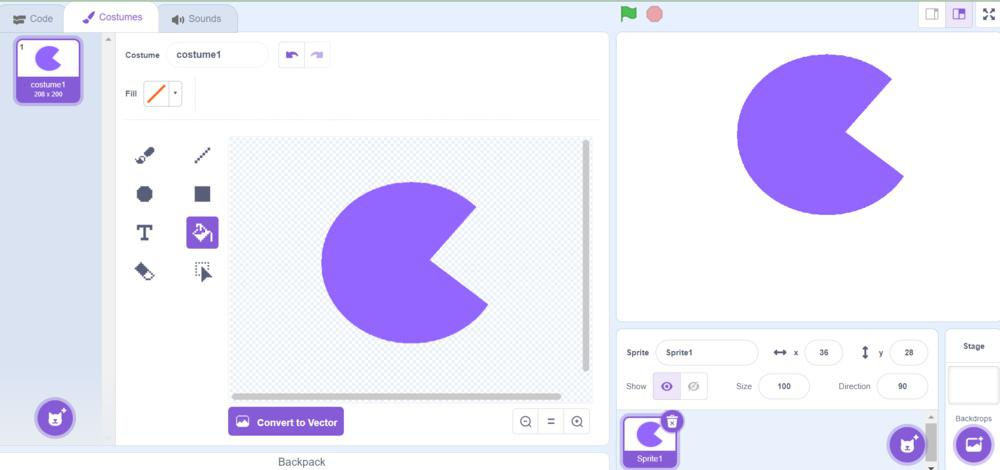
Task: Click the Sprite name field
Action: pos(707,353)
